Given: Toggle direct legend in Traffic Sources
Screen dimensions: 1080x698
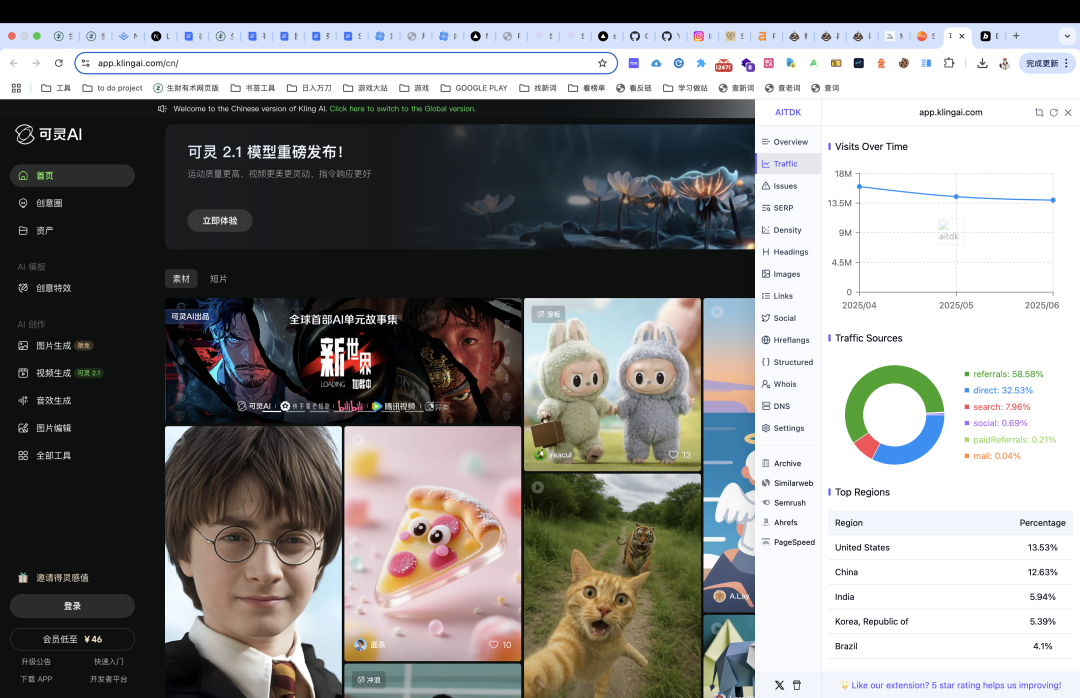Looking at the screenshot, I should (x=999, y=390).
